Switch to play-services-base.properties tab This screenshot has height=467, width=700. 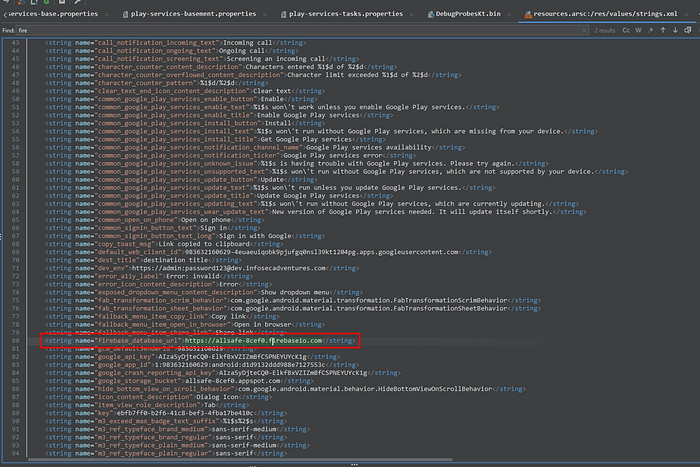[x=53, y=14]
